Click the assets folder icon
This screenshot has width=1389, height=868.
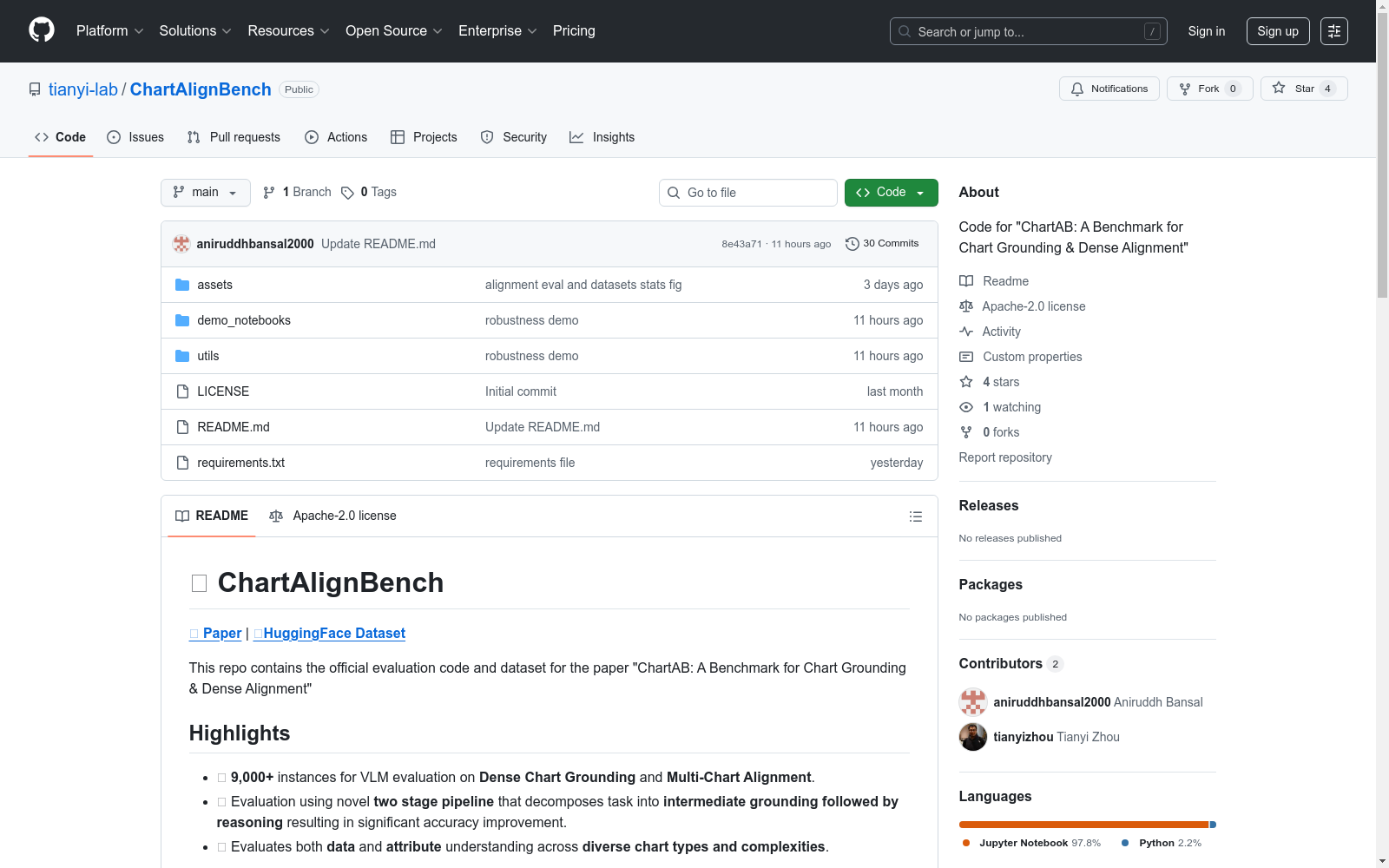tap(182, 285)
